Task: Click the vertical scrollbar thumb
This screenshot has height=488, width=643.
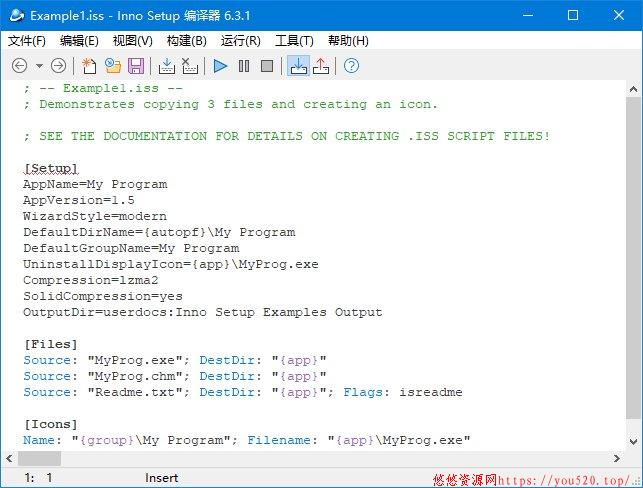Action: point(633,258)
